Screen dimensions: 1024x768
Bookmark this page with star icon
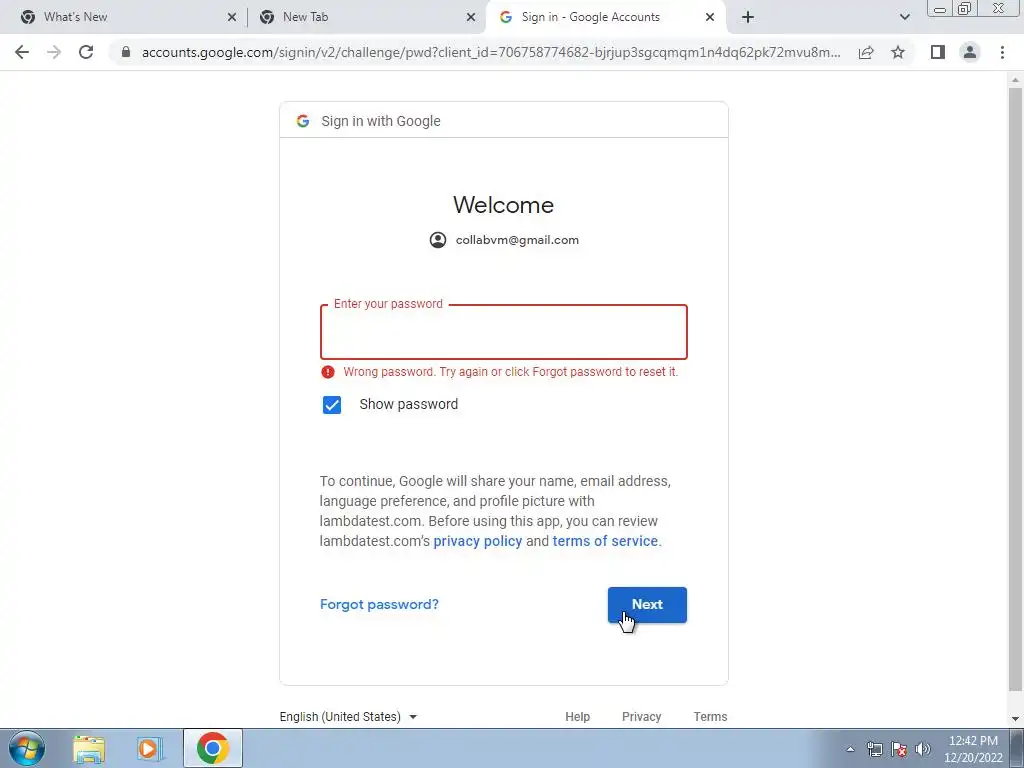(898, 52)
